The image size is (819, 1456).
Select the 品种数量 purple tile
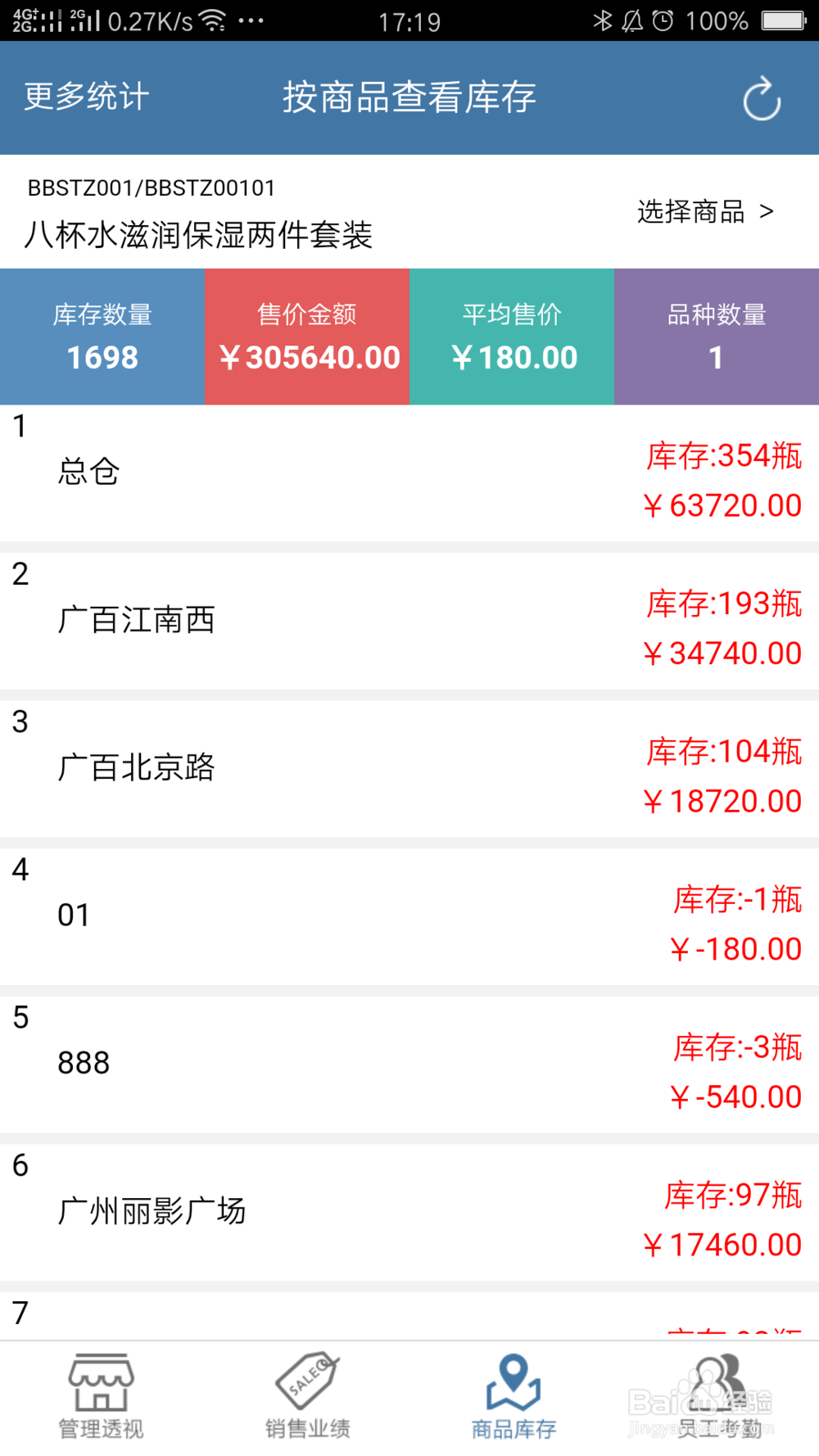click(x=717, y=337)
